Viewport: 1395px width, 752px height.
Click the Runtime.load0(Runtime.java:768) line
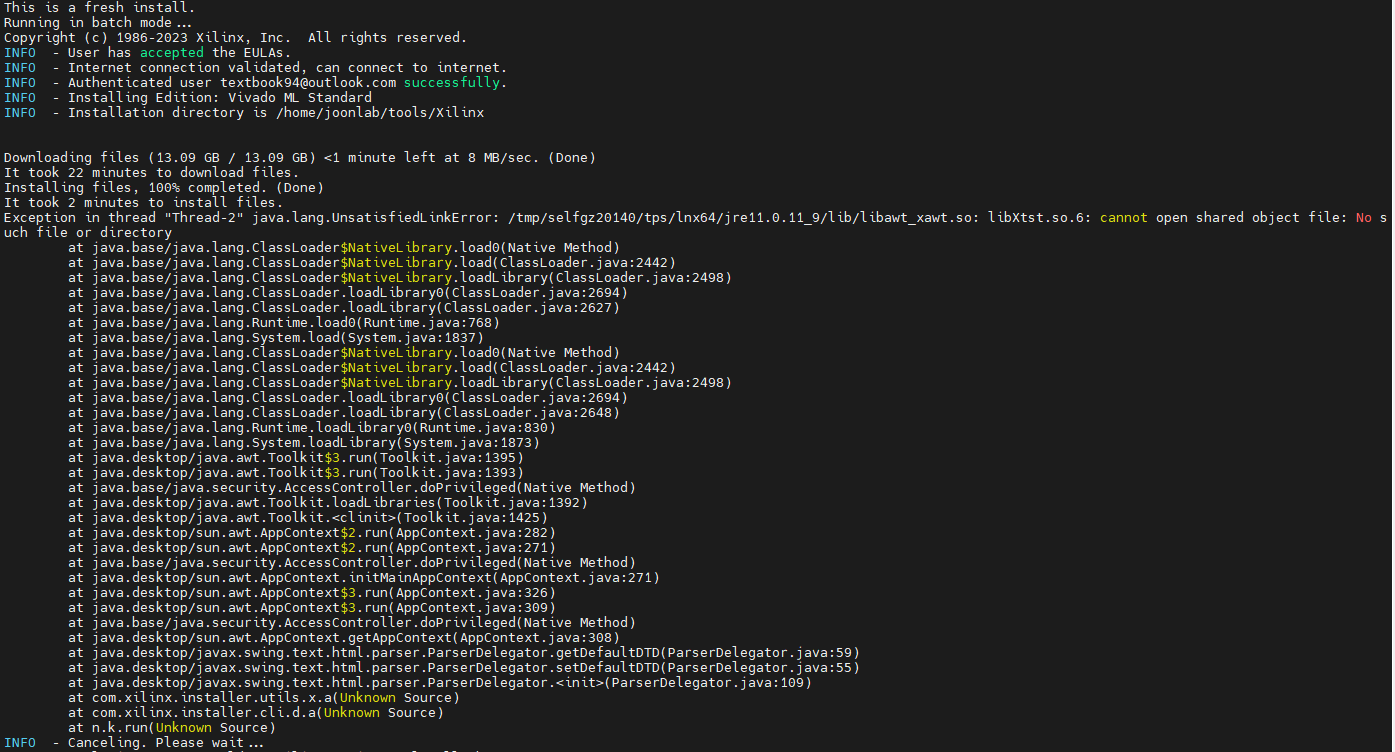284,323
